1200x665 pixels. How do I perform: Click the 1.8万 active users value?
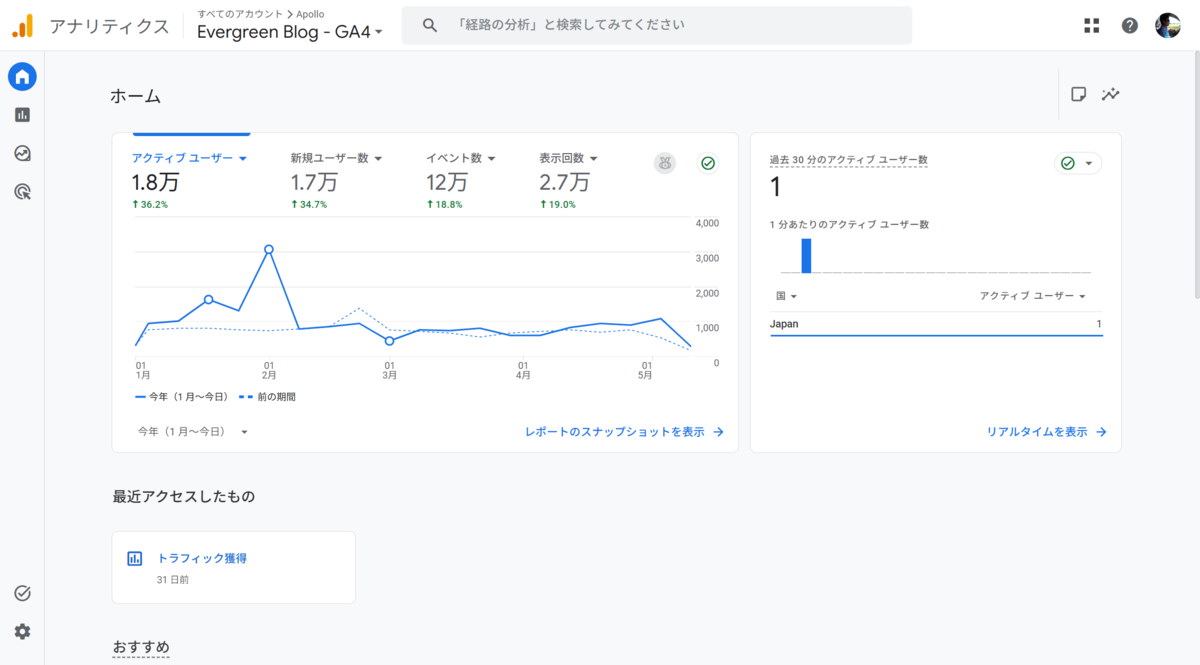click(x=155, y=183)
